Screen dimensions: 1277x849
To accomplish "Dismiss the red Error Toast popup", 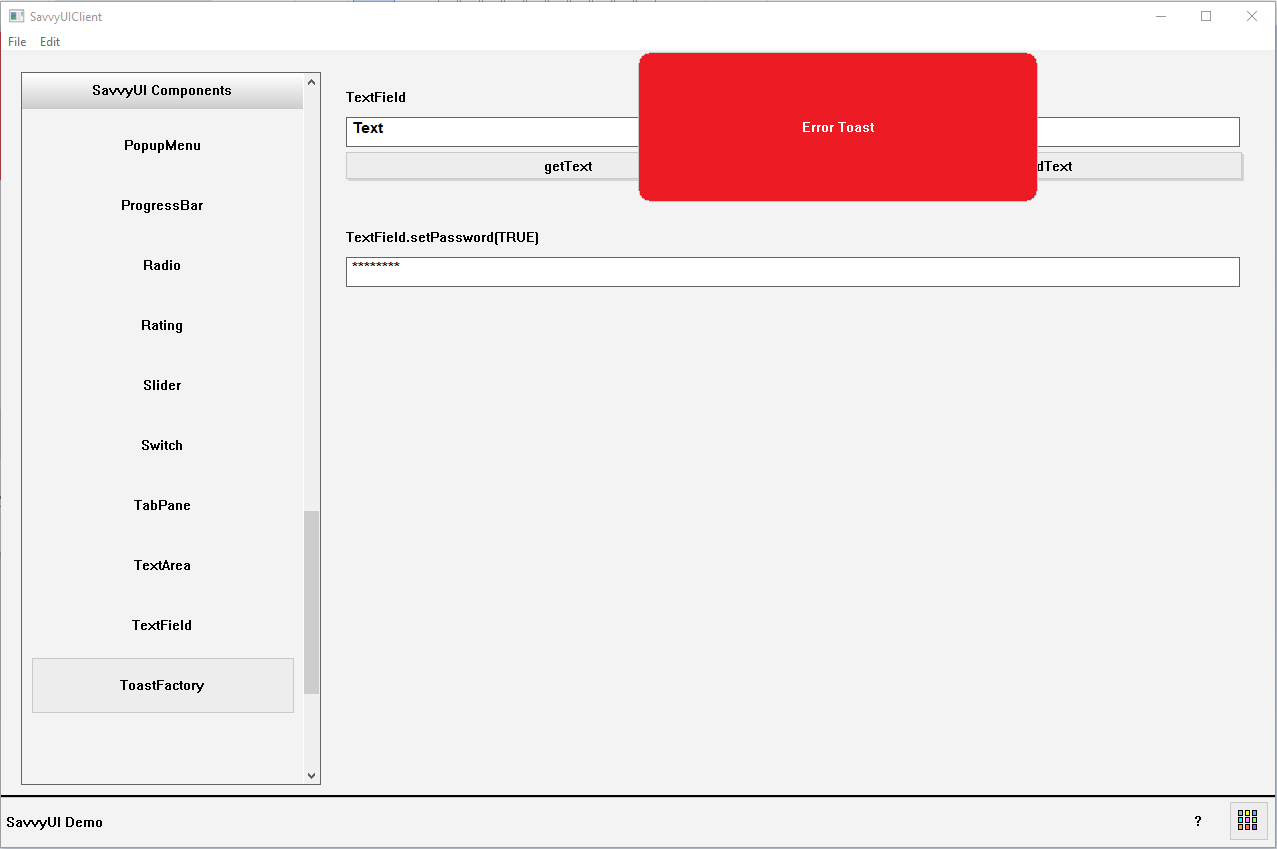I will [x=838, y=127].
